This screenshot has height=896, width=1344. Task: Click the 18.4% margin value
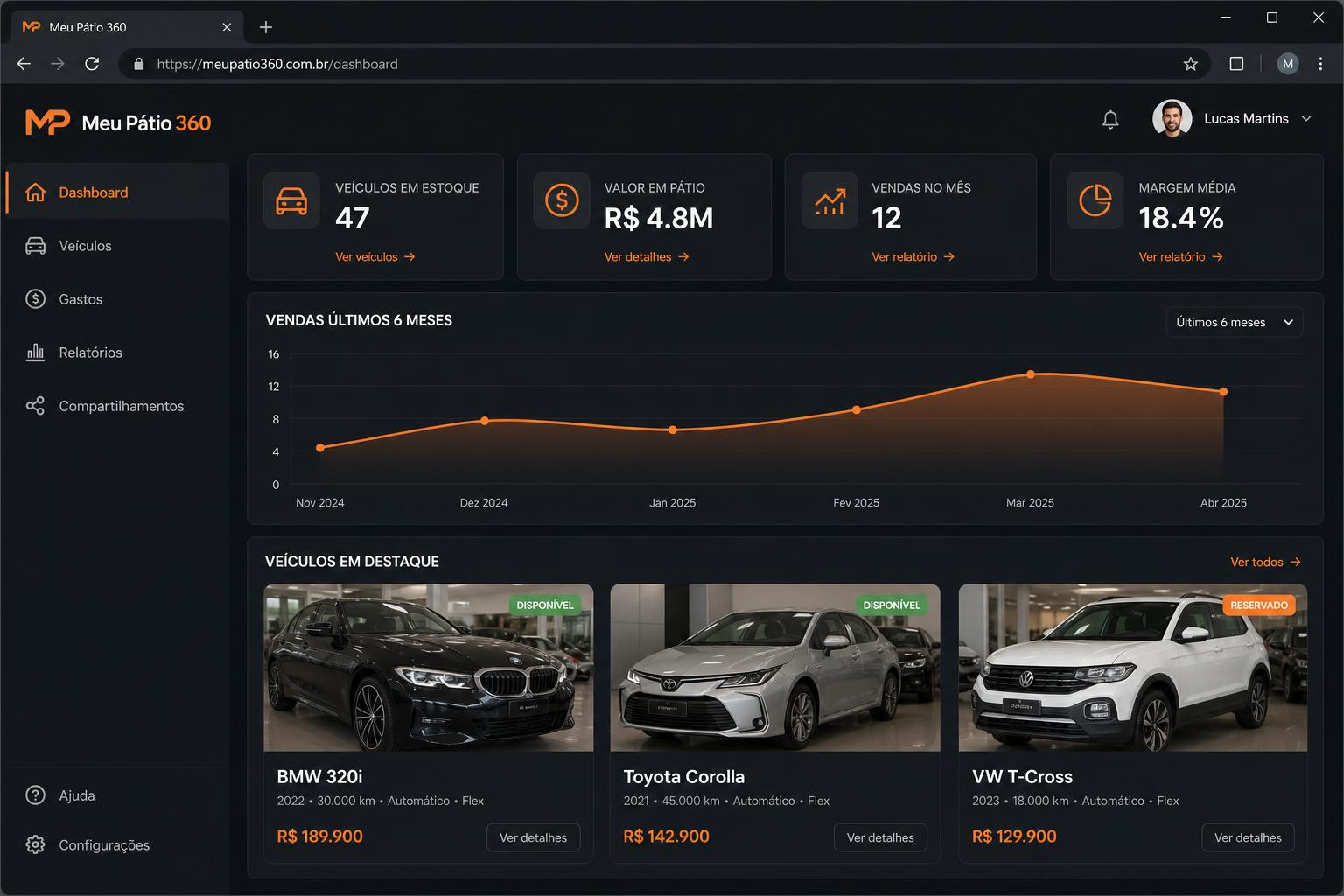pyautogui.click(x=1181, y=218)
